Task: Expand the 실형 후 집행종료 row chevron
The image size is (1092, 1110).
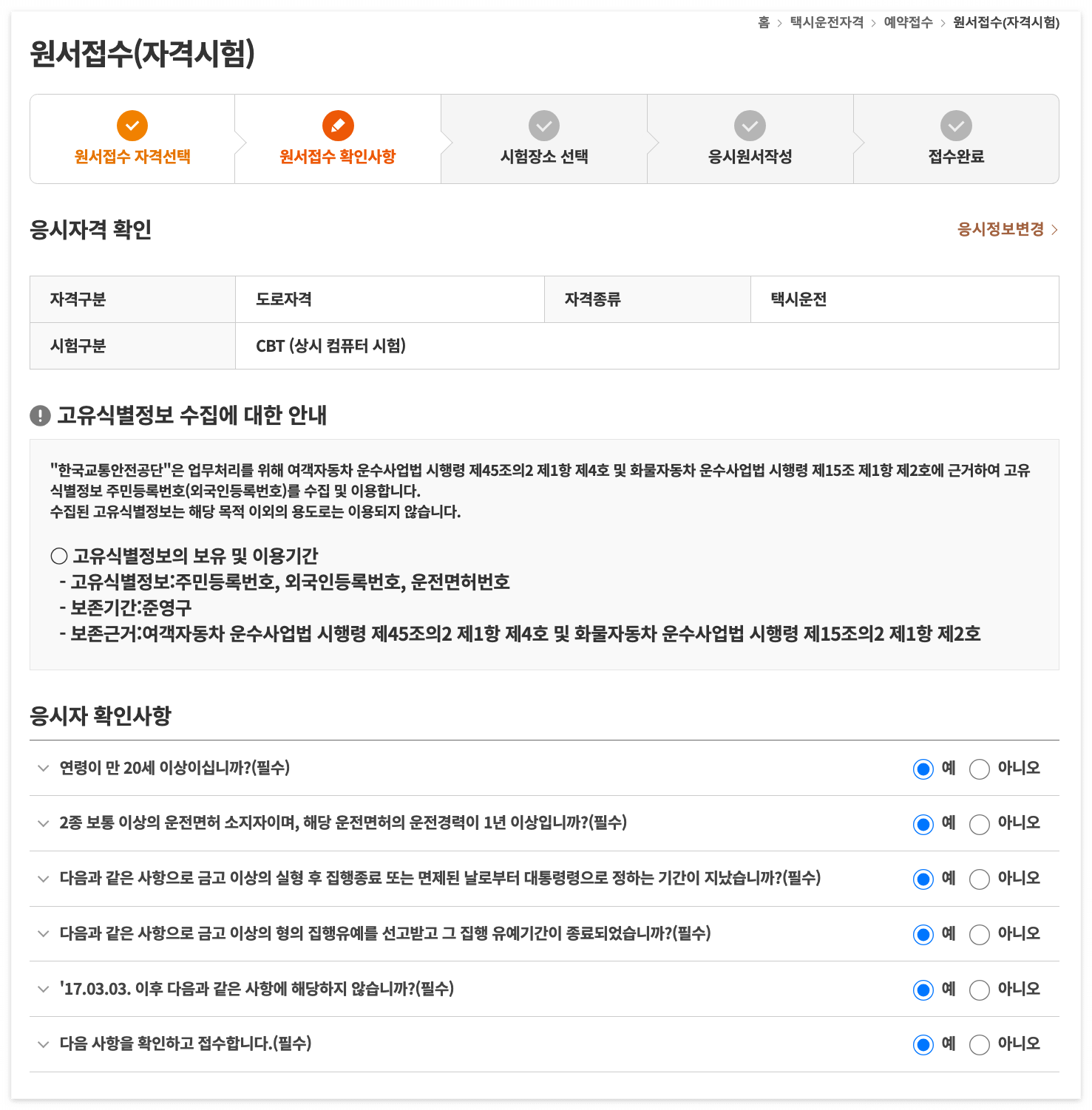Action: [x=43, y=879]
